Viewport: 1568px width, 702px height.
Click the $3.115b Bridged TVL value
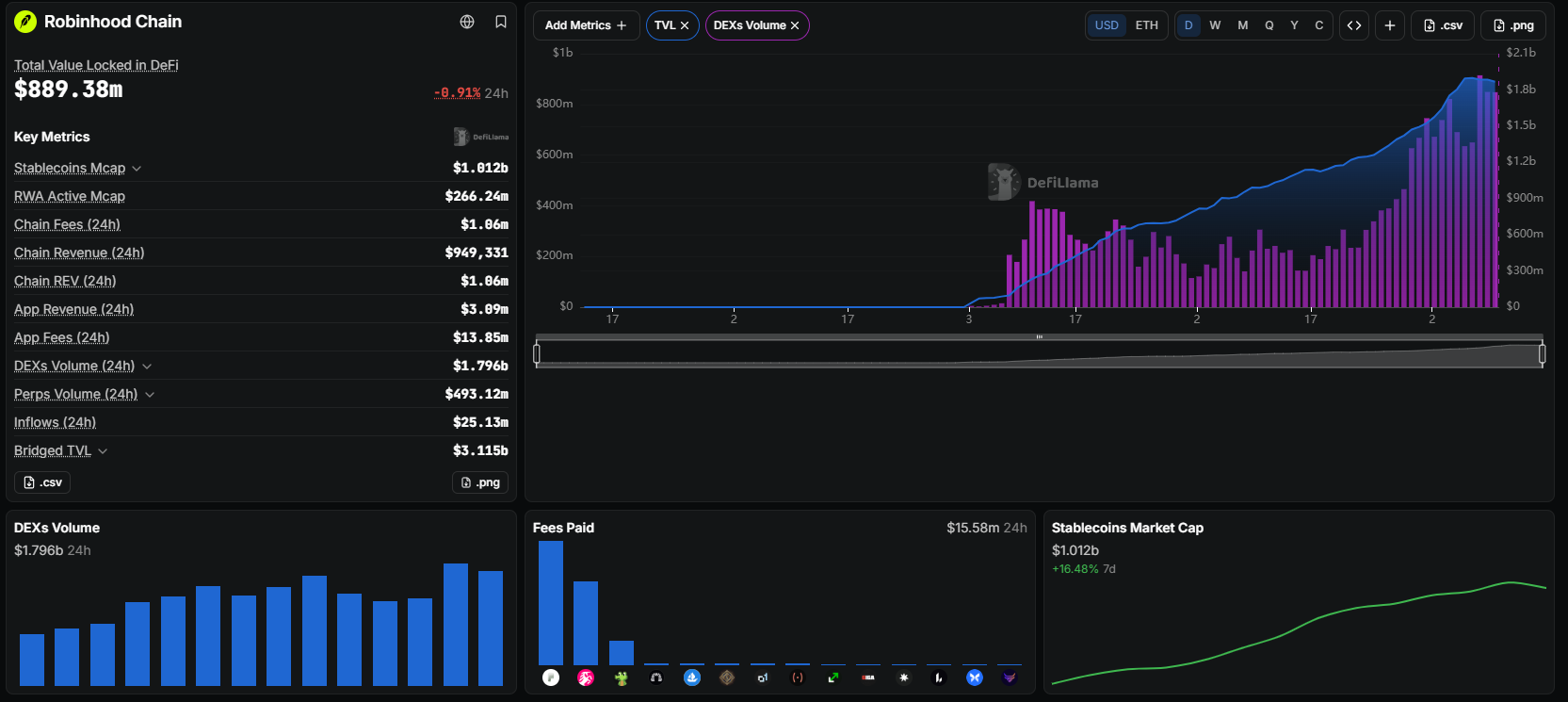click(x=480, y=450)
